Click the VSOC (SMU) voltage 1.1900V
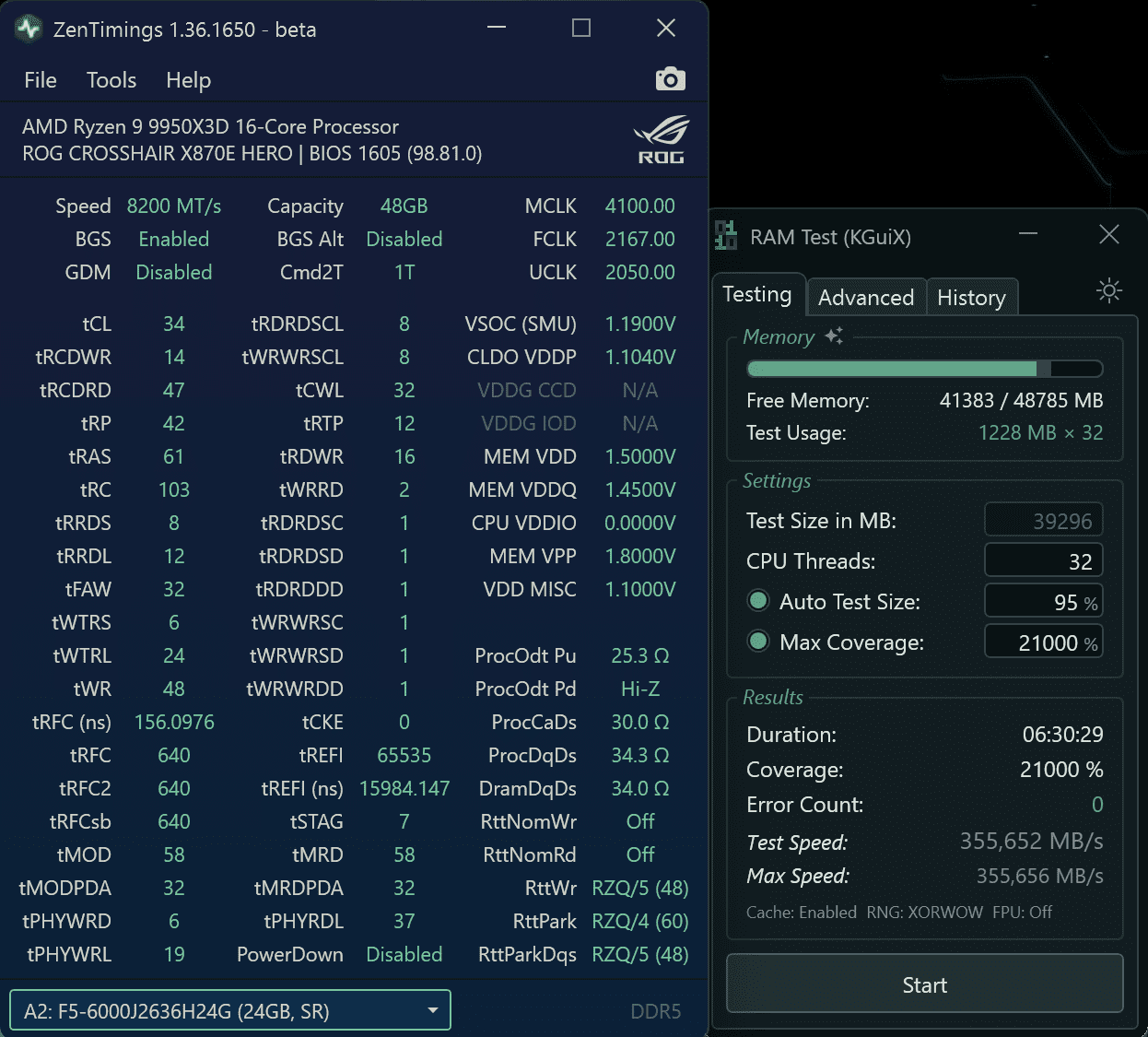The width and height of the screenshot is (1148, 1037). 640,324
